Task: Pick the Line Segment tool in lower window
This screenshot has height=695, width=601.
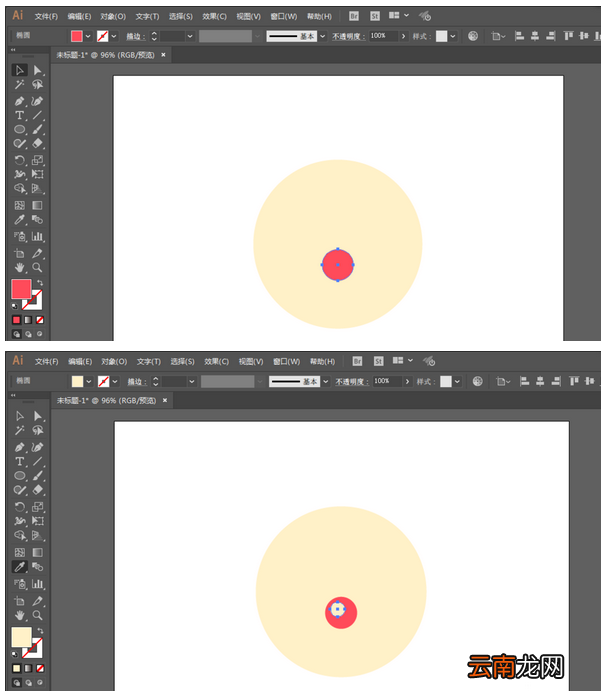Action: pos(38,461)
